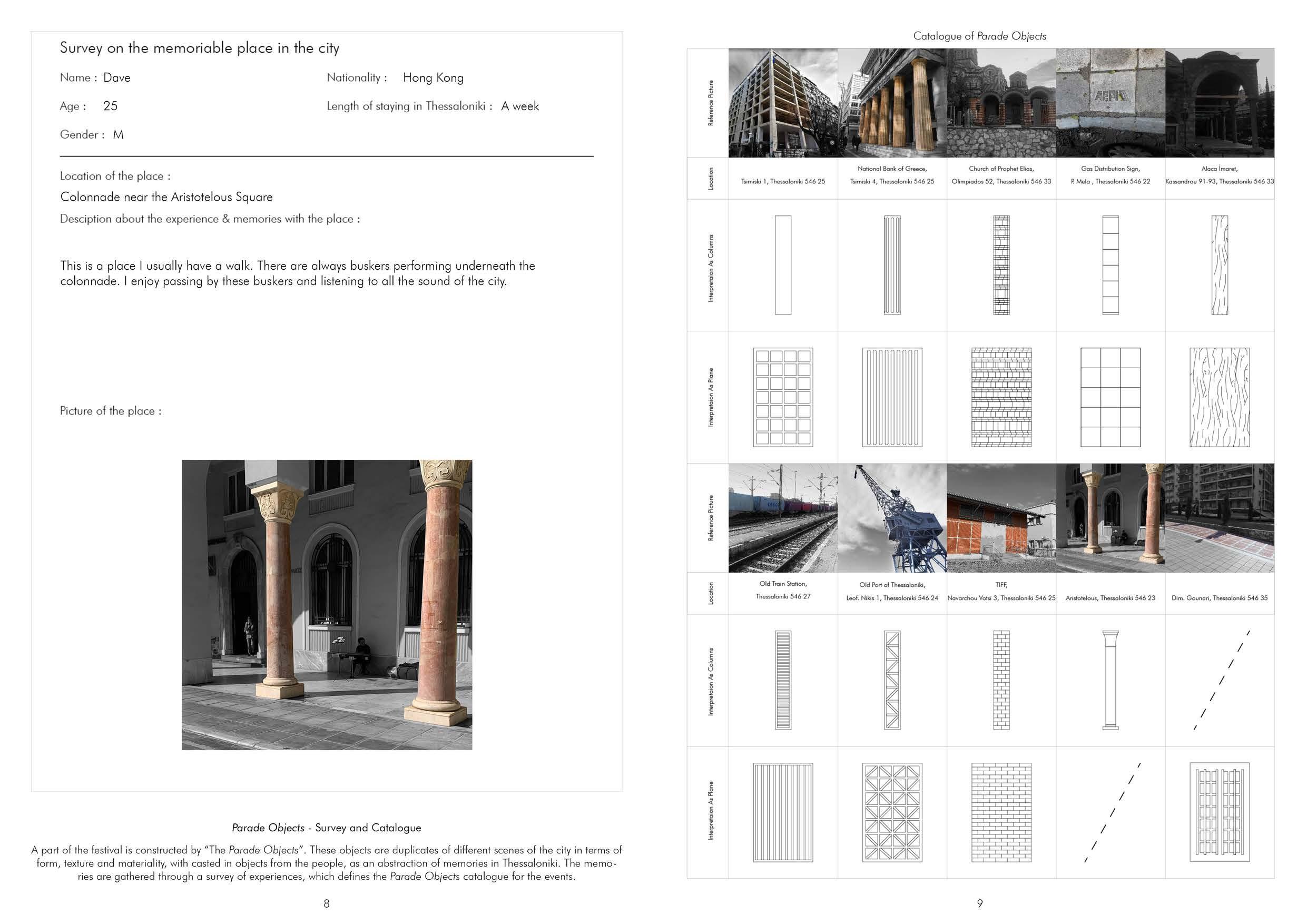
Task: Click the Name field value Dave
Action: (117, 77)
